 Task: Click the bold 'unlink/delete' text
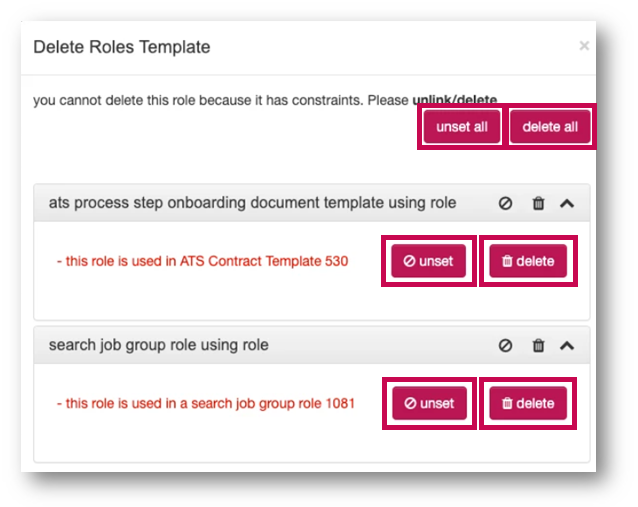454,100
